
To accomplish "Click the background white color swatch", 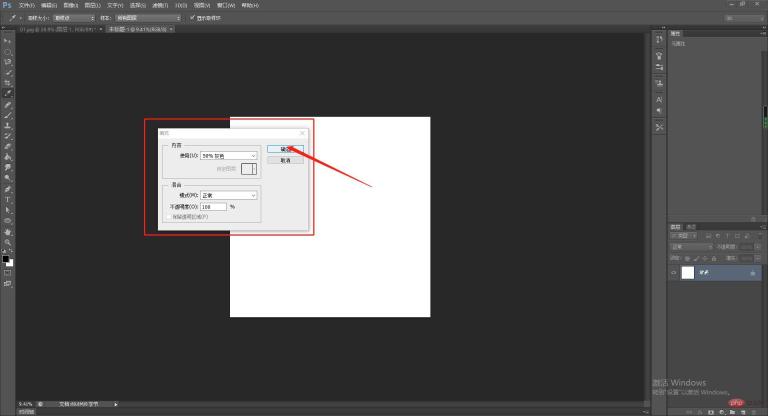I will [10, 263].
